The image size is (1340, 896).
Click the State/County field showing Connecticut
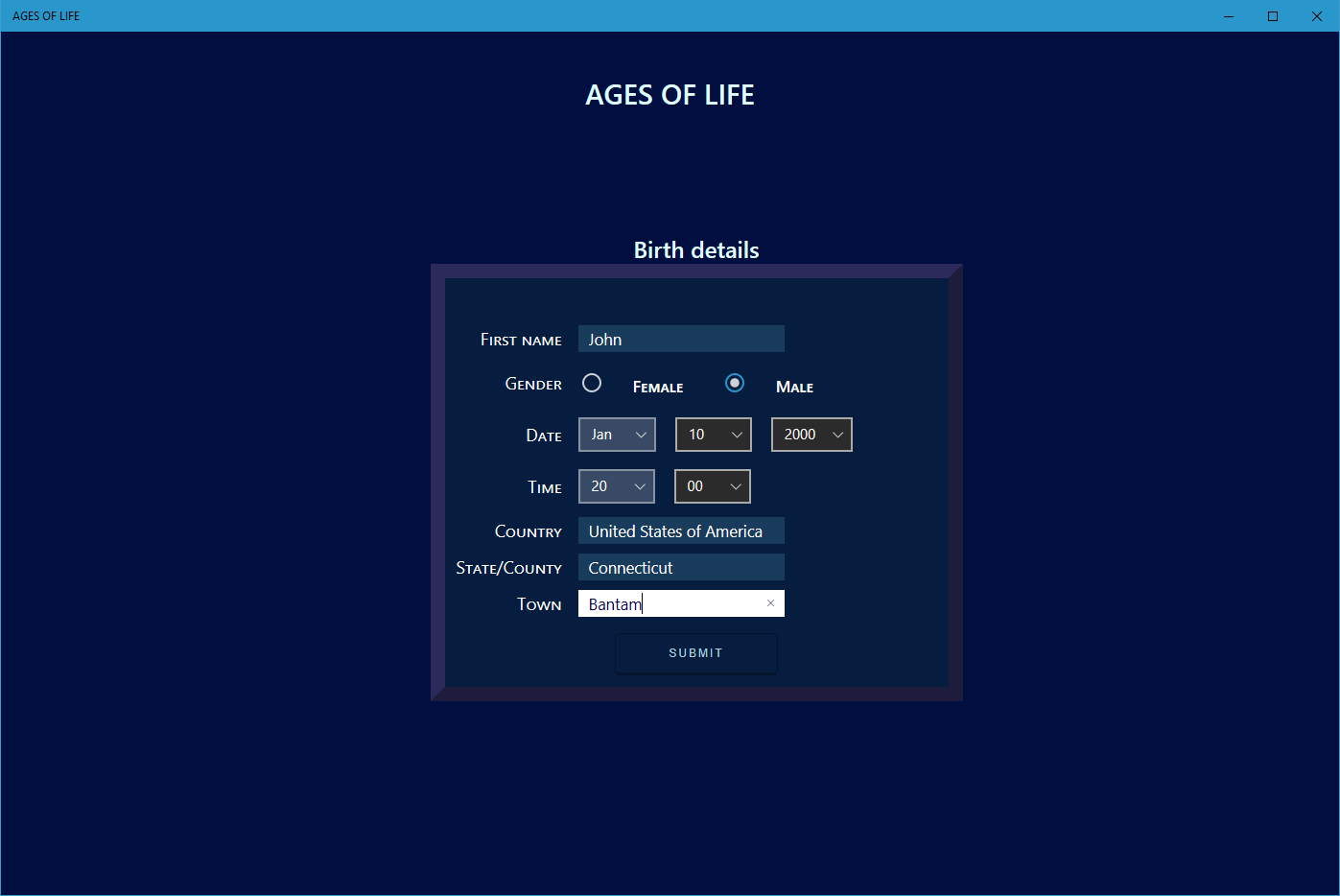pyautogui.click(x=680, y=567)
